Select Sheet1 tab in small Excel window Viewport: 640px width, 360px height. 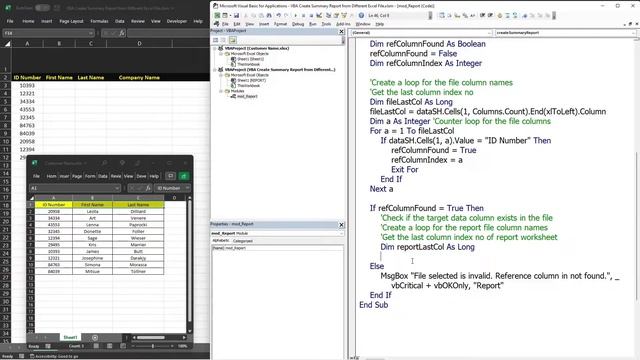click(70, 337)
